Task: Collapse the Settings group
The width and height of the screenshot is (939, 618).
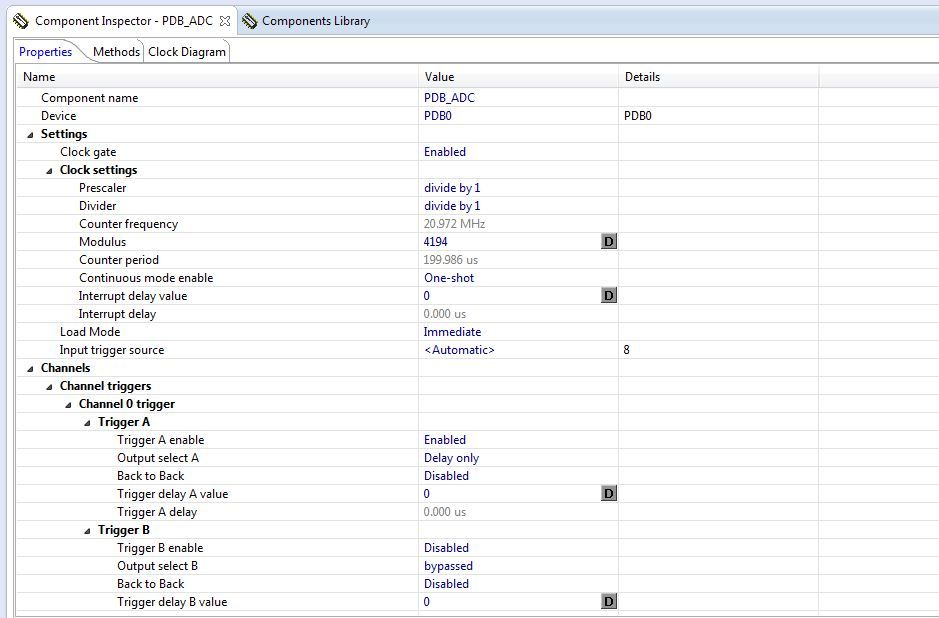Action: [31, 135]
